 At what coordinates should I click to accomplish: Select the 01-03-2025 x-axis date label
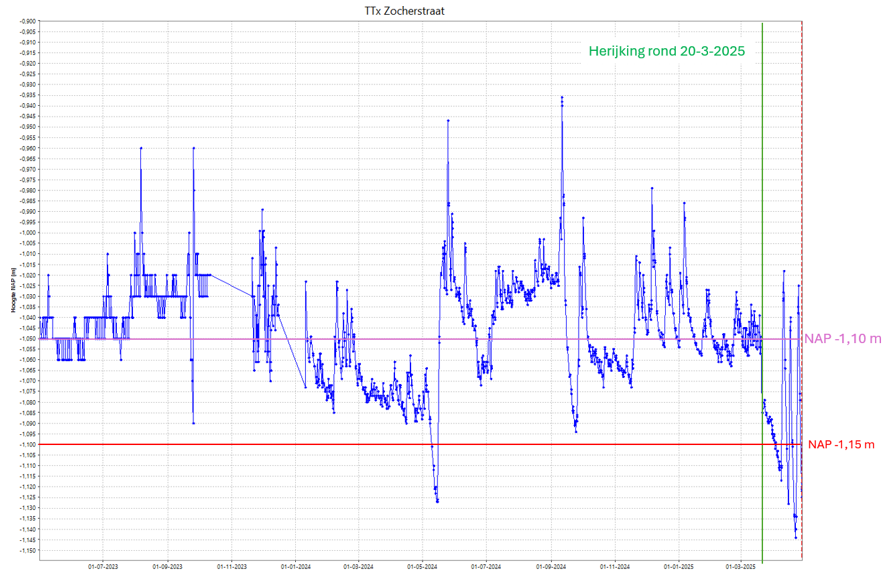point(740,567)
